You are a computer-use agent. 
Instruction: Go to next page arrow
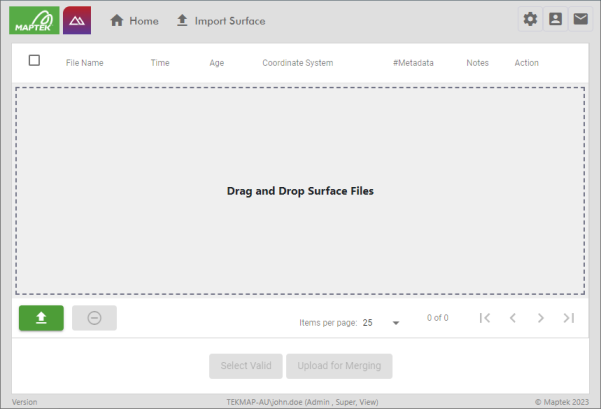(540, 318)
